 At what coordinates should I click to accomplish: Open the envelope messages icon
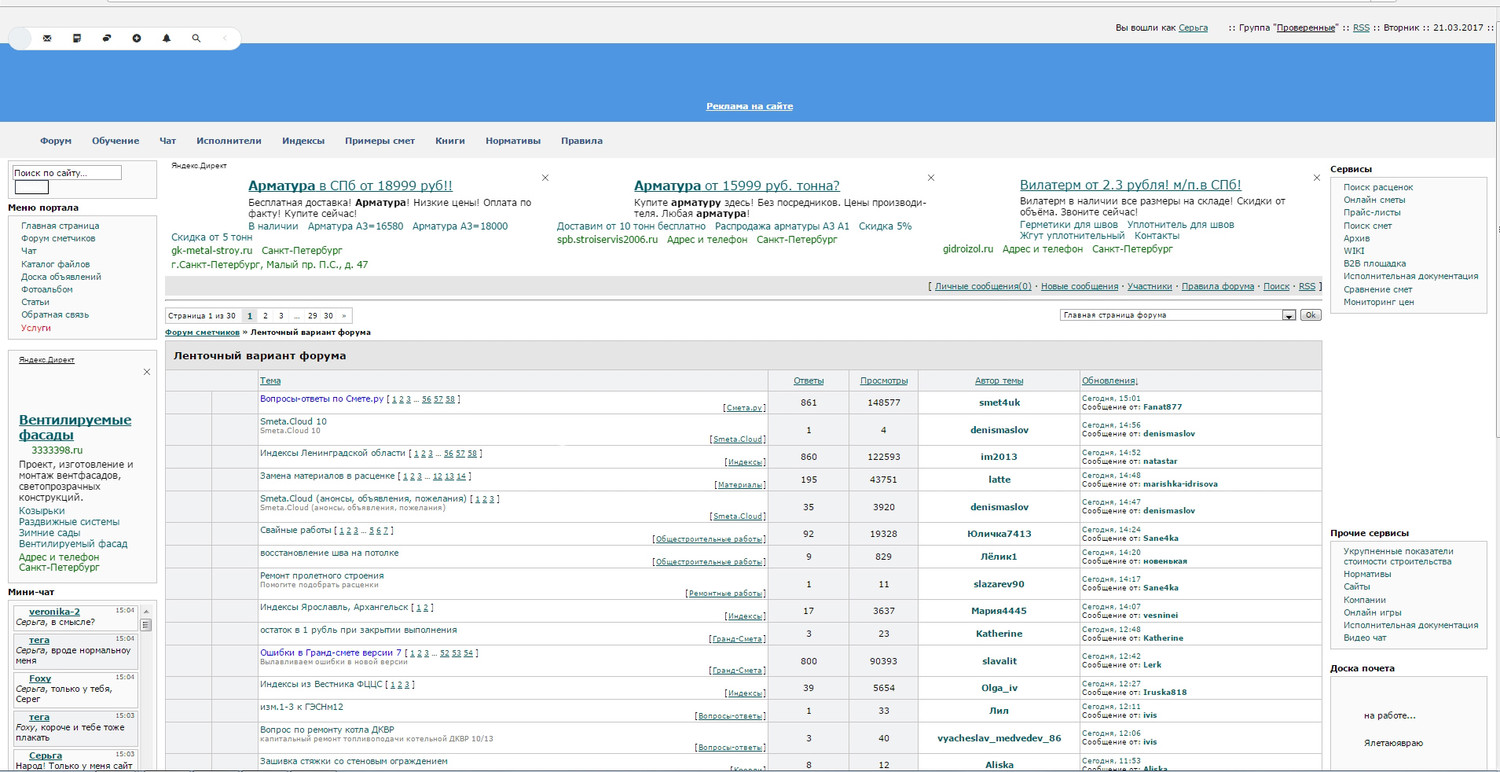(x=47, y=38)
